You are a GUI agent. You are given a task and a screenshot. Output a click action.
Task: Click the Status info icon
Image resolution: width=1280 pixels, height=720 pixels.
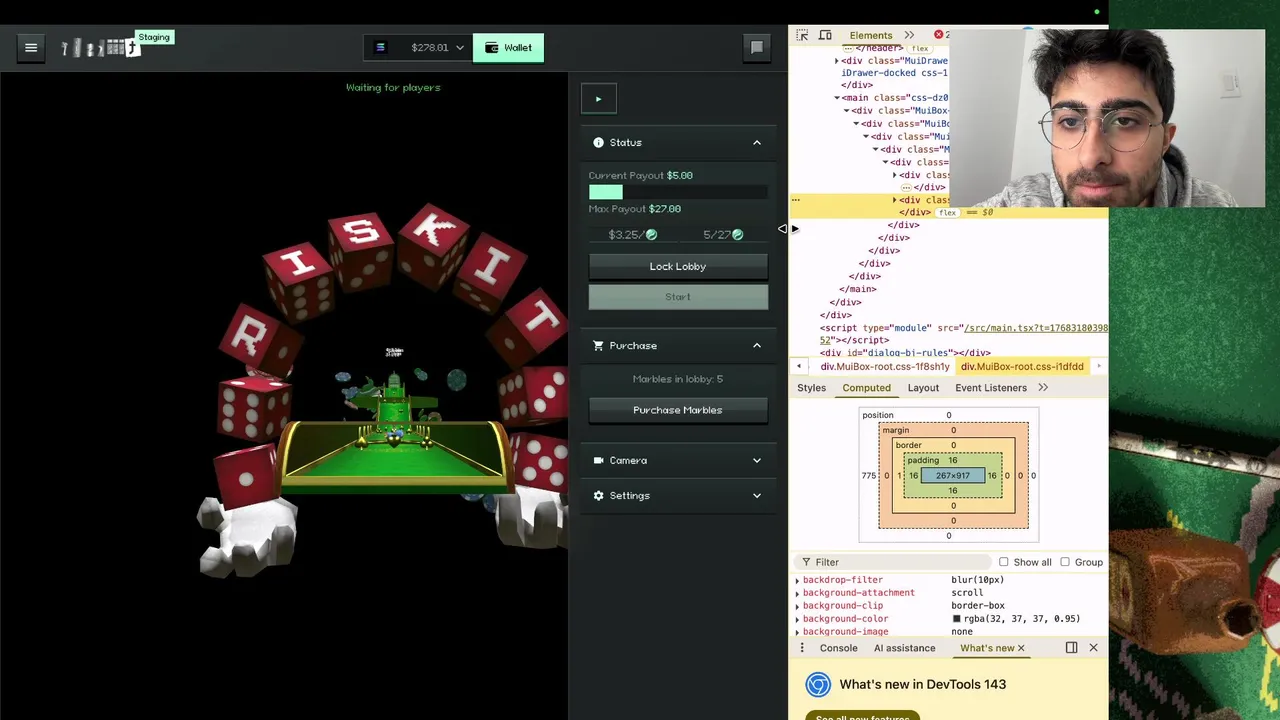tap(598, 142)
